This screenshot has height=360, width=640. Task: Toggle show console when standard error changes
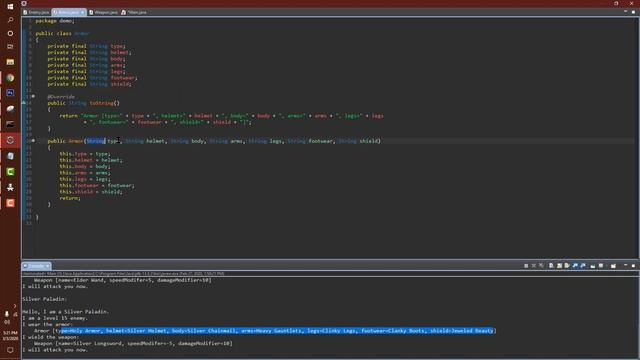tap(583, 266)
